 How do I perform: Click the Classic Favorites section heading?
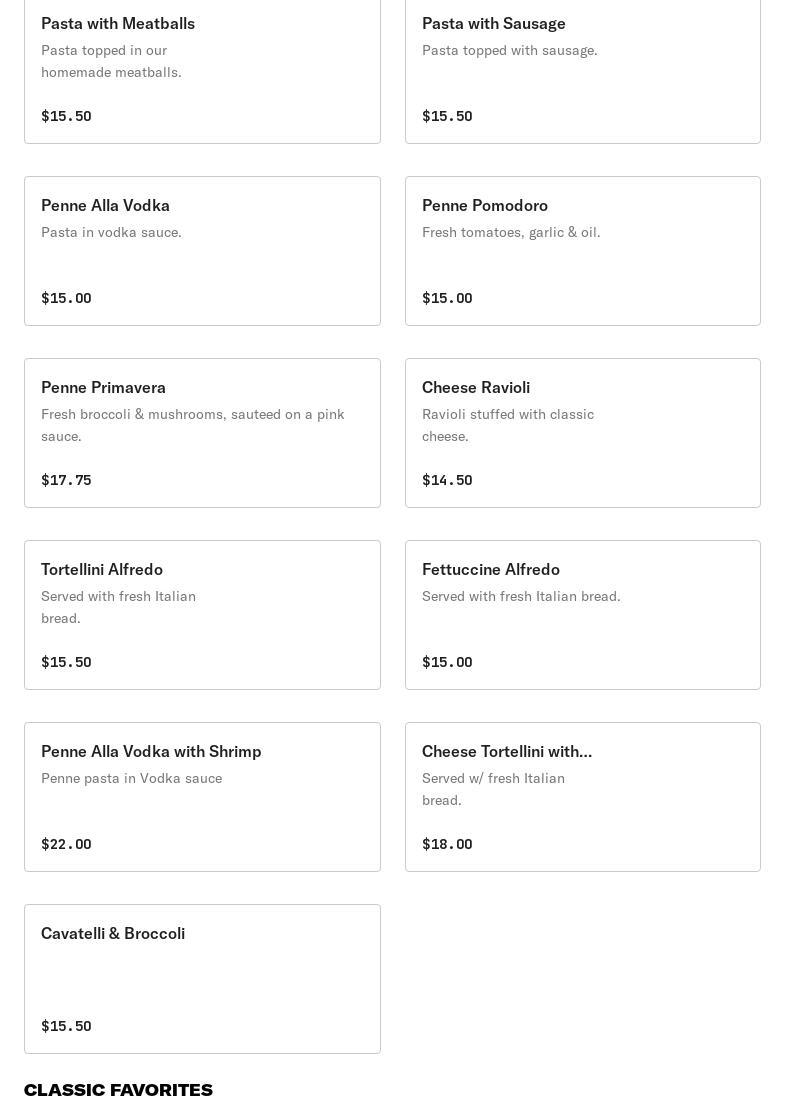click(x=118, y=1090)
